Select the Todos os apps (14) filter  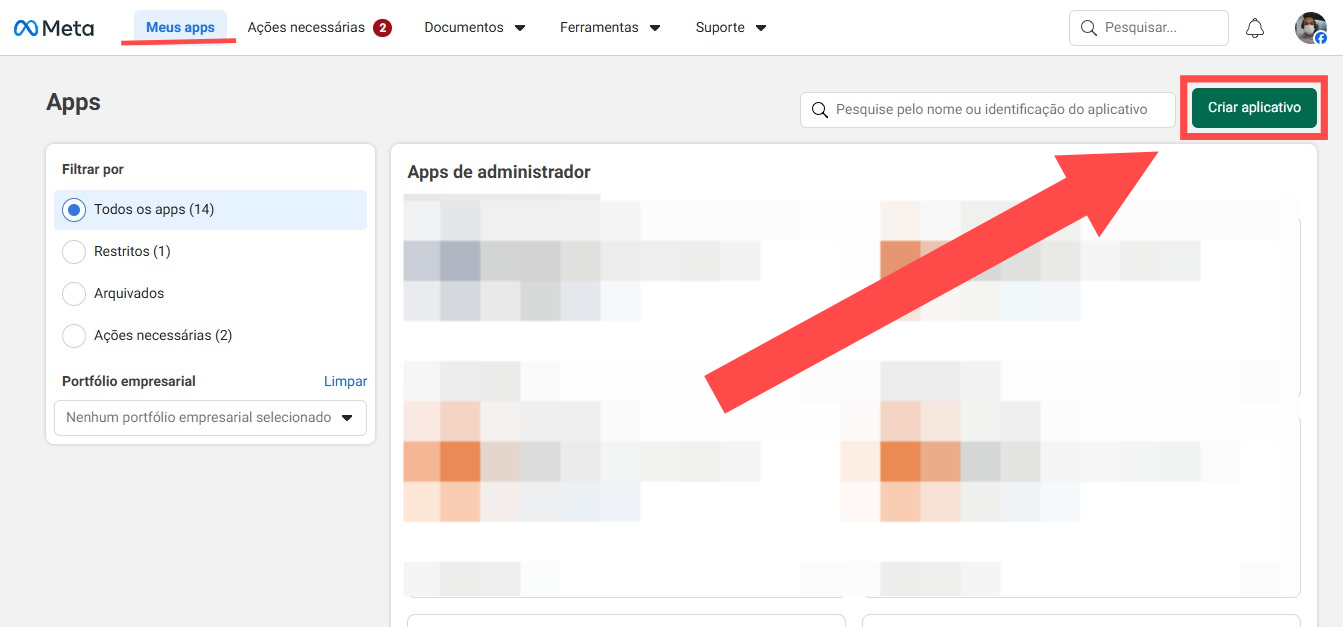point(211,210)
